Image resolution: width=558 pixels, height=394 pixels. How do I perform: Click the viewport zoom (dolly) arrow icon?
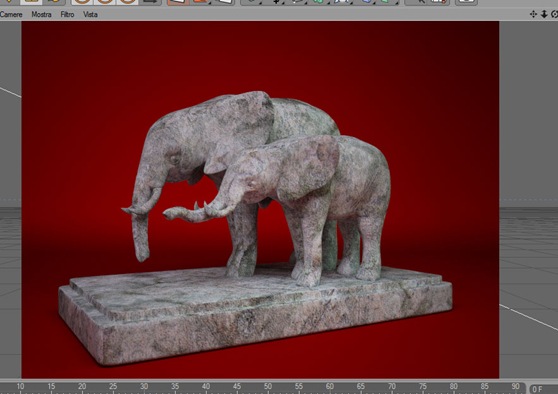[x=544, y=14]
